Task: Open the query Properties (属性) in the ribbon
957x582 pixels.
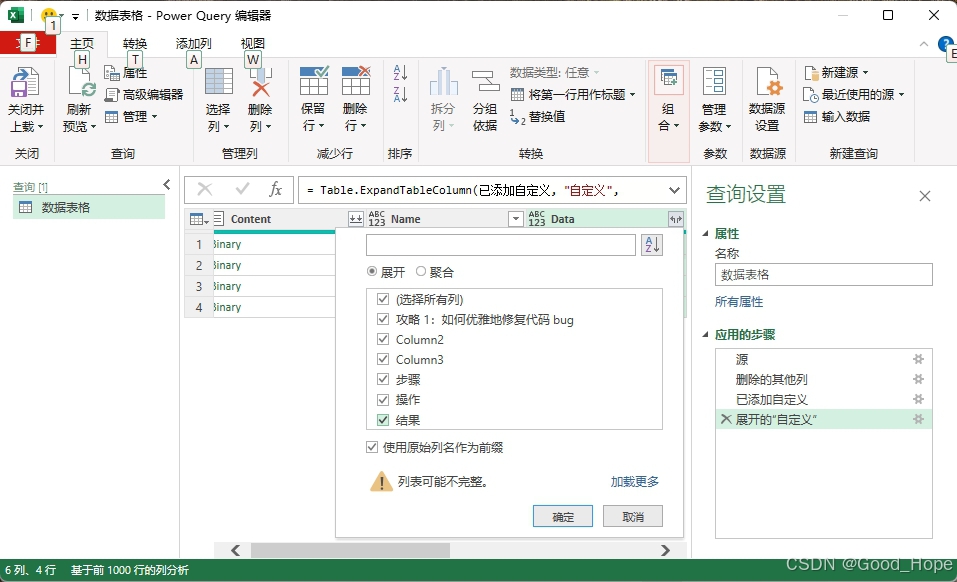Action: [126, 73]
